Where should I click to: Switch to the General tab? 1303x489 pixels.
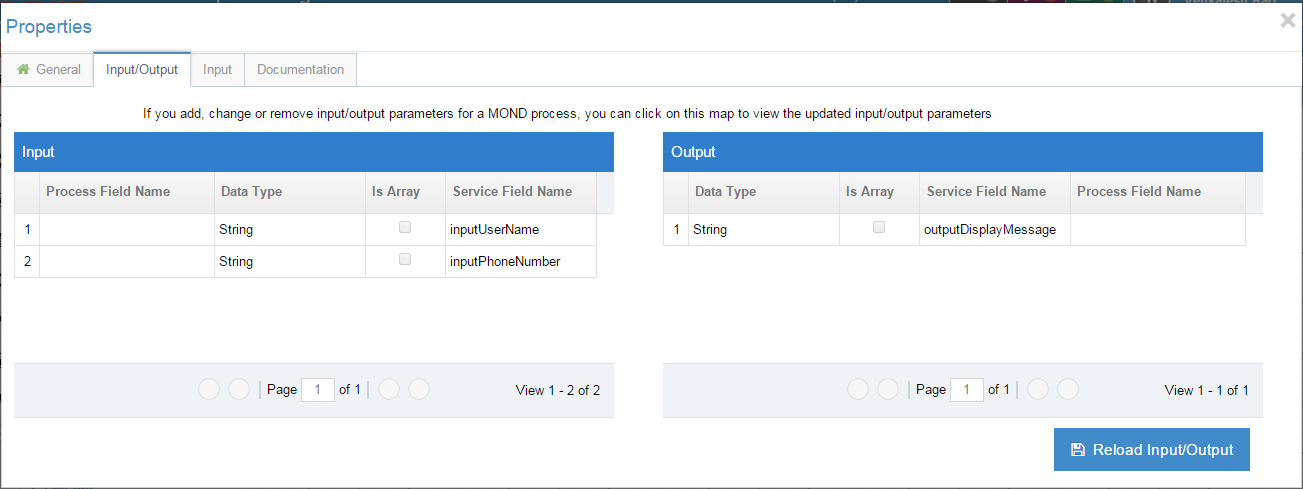[x=49, y=70]
